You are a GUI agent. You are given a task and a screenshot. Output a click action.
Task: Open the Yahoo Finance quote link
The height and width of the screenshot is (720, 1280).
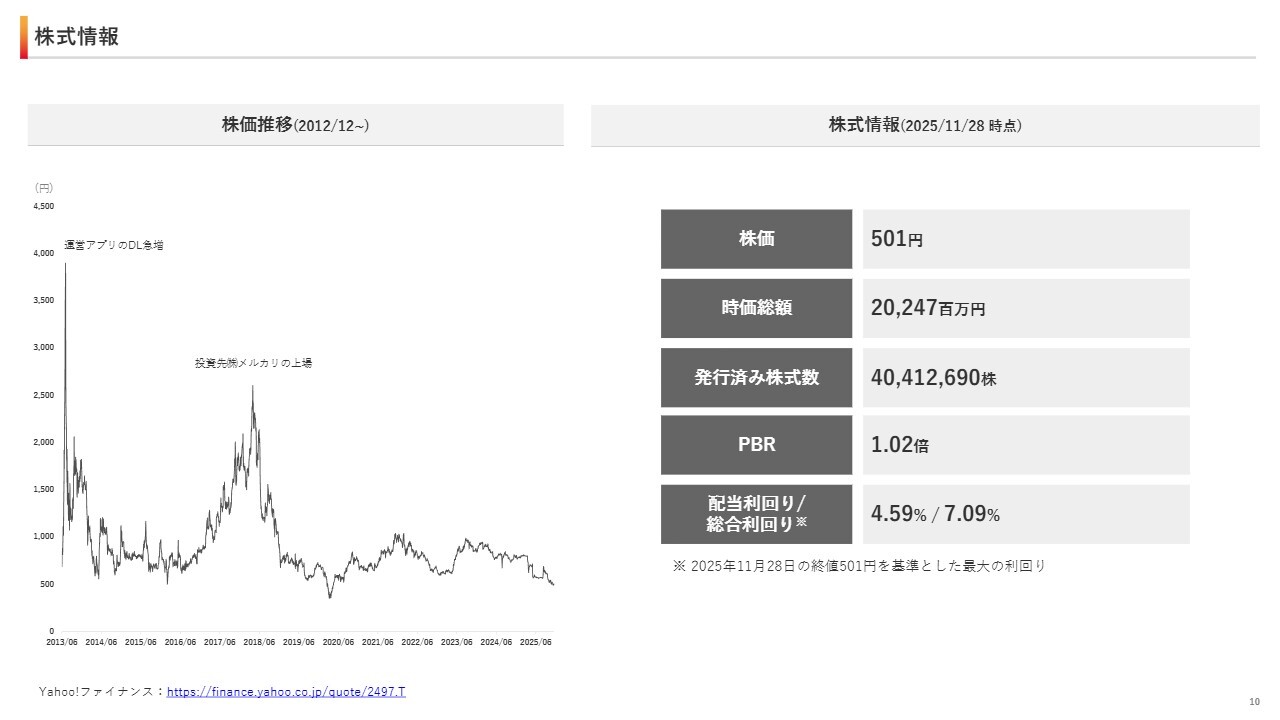pos(286,691)
